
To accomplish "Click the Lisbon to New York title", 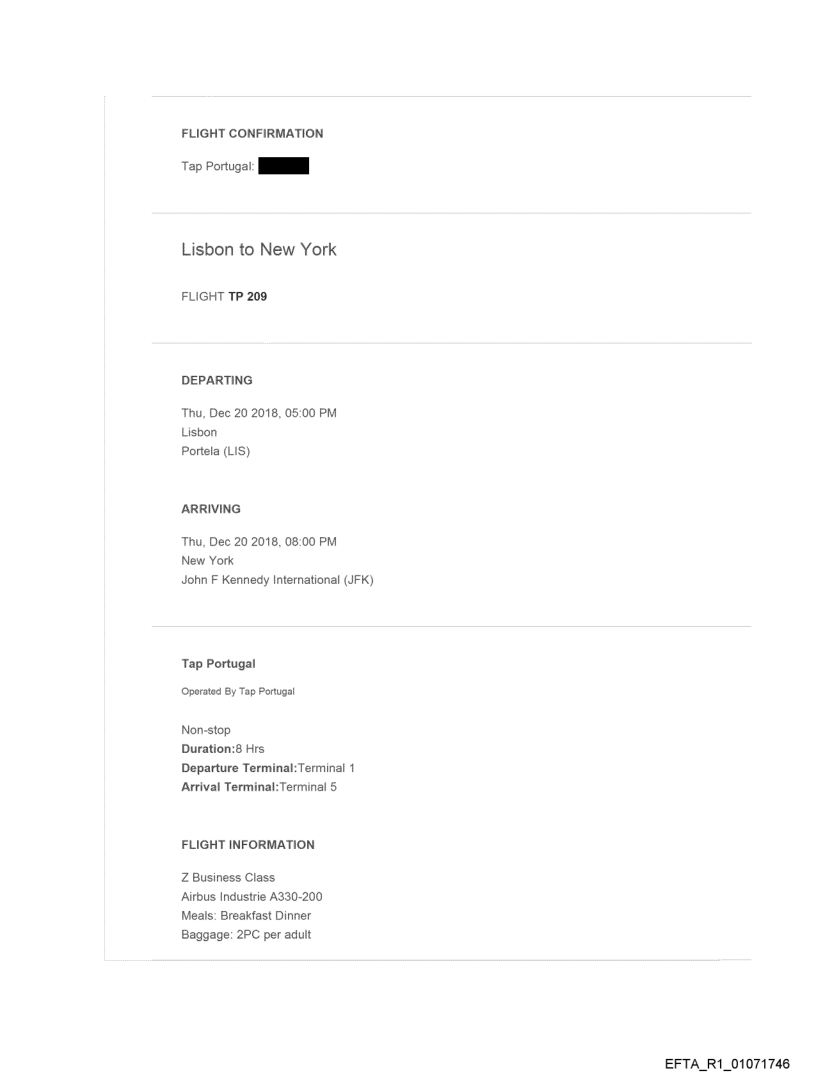I will pos(259,250).
